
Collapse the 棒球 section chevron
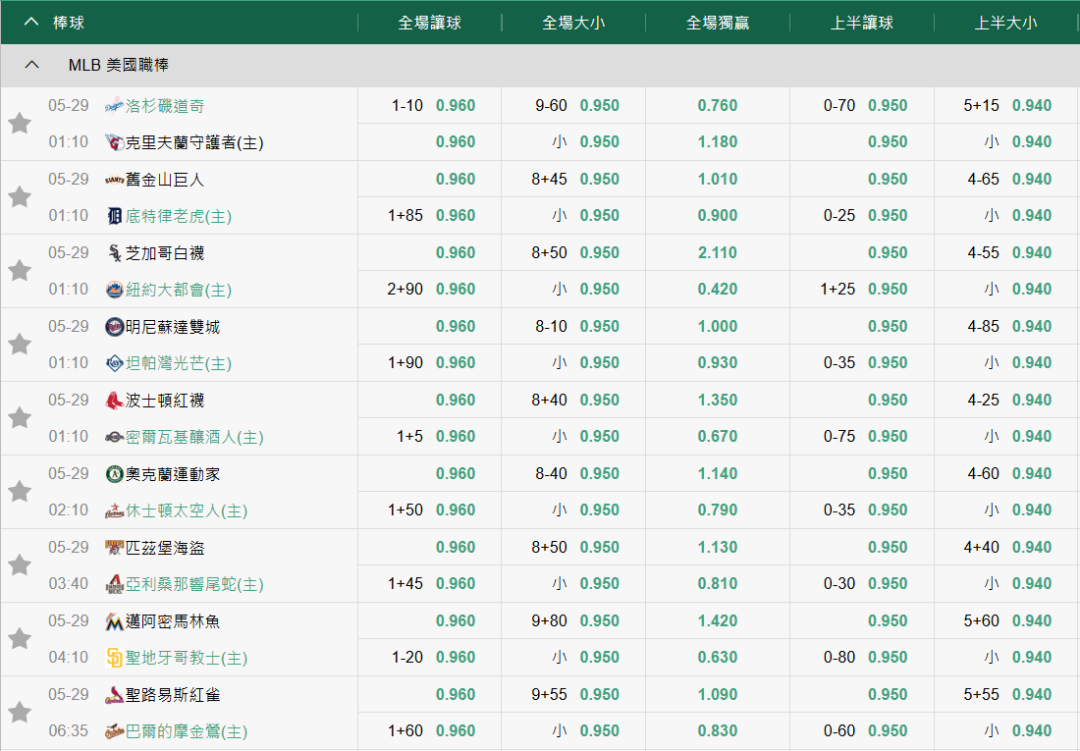[x=31, y=22]
